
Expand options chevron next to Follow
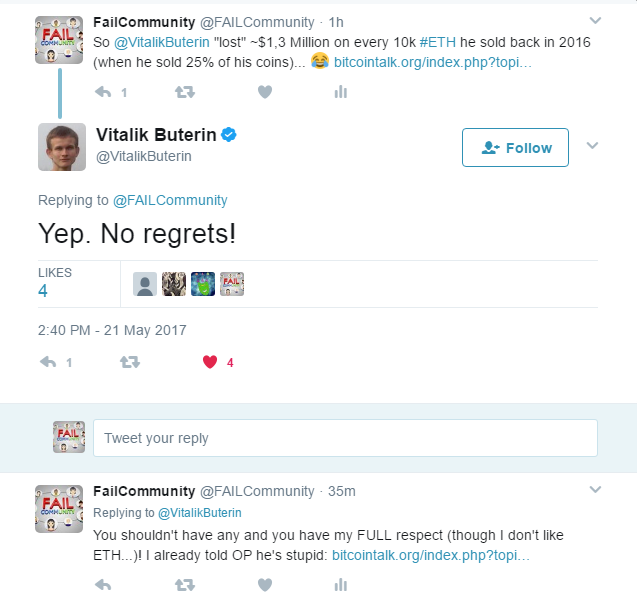tap(592, 145)
